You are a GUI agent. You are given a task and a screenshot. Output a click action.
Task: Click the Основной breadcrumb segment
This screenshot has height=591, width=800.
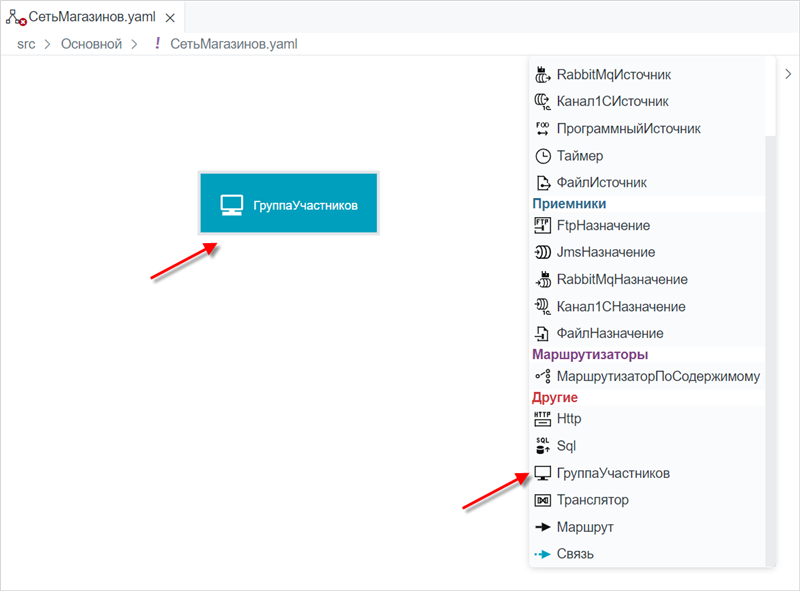(x=91, y=44)
